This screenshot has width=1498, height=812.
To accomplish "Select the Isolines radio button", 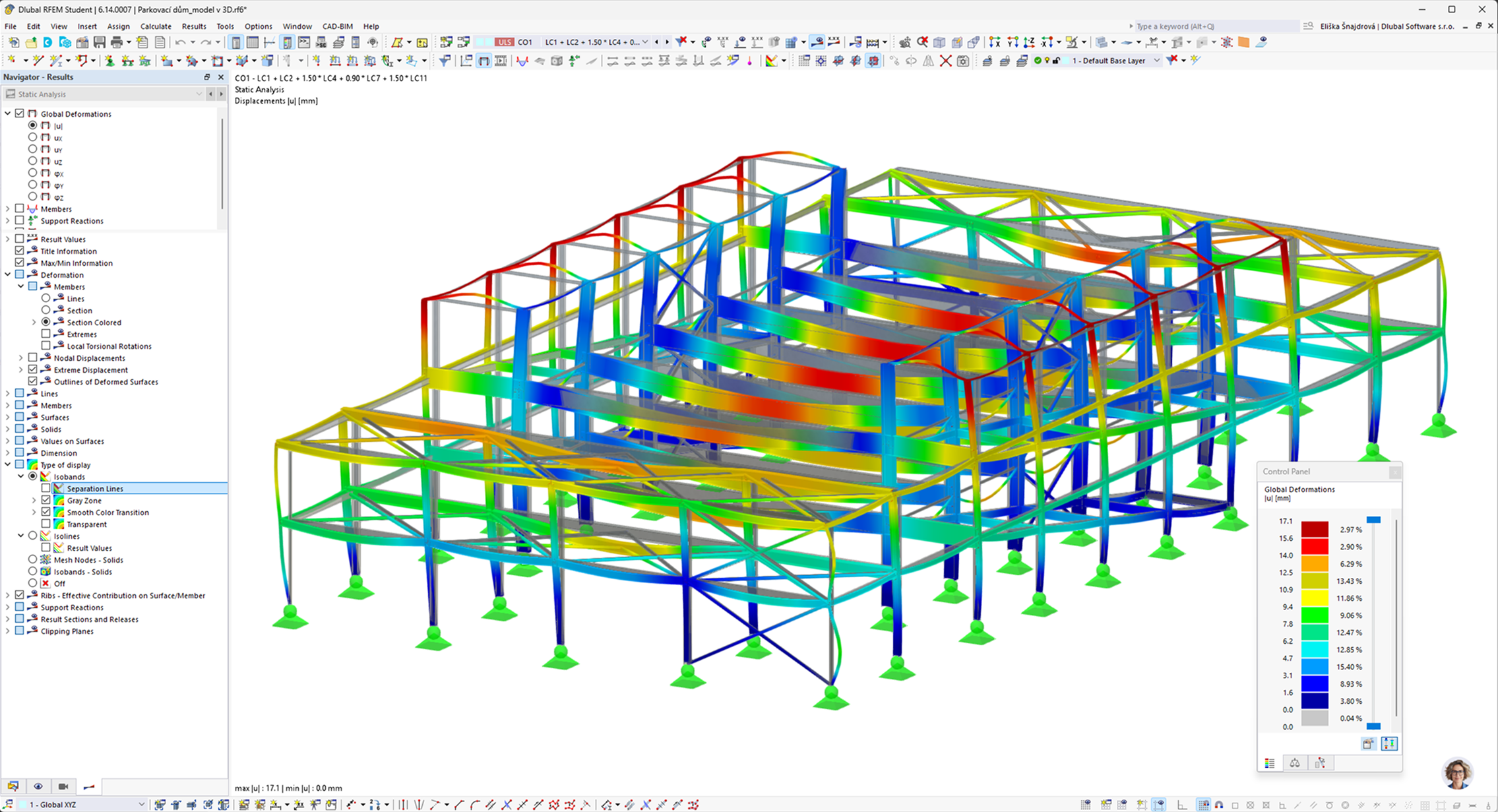I will [32, 536].
